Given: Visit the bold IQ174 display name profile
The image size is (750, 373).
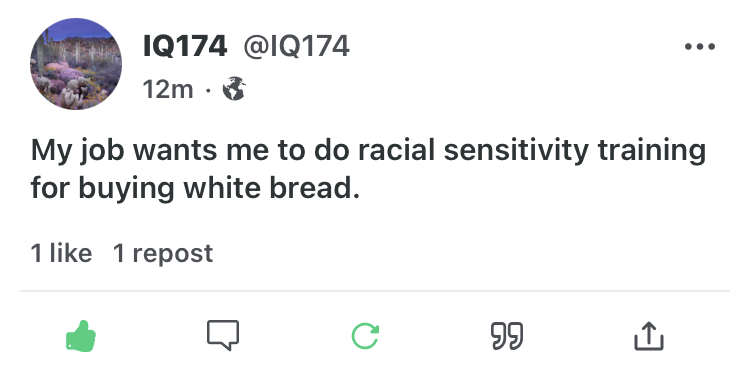Looking at the screenshot, I should pyautogui.click(x=185, y=47).
